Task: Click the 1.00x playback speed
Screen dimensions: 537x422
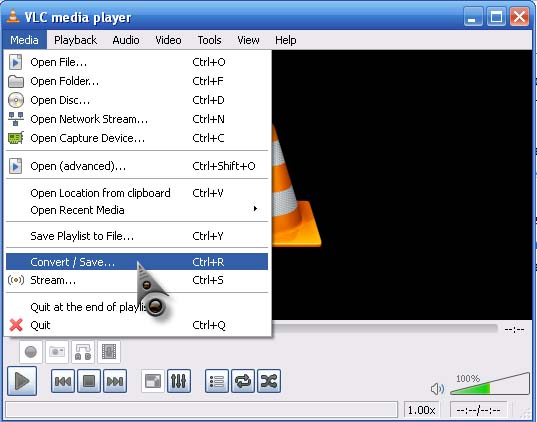Action: pos(422,410)
